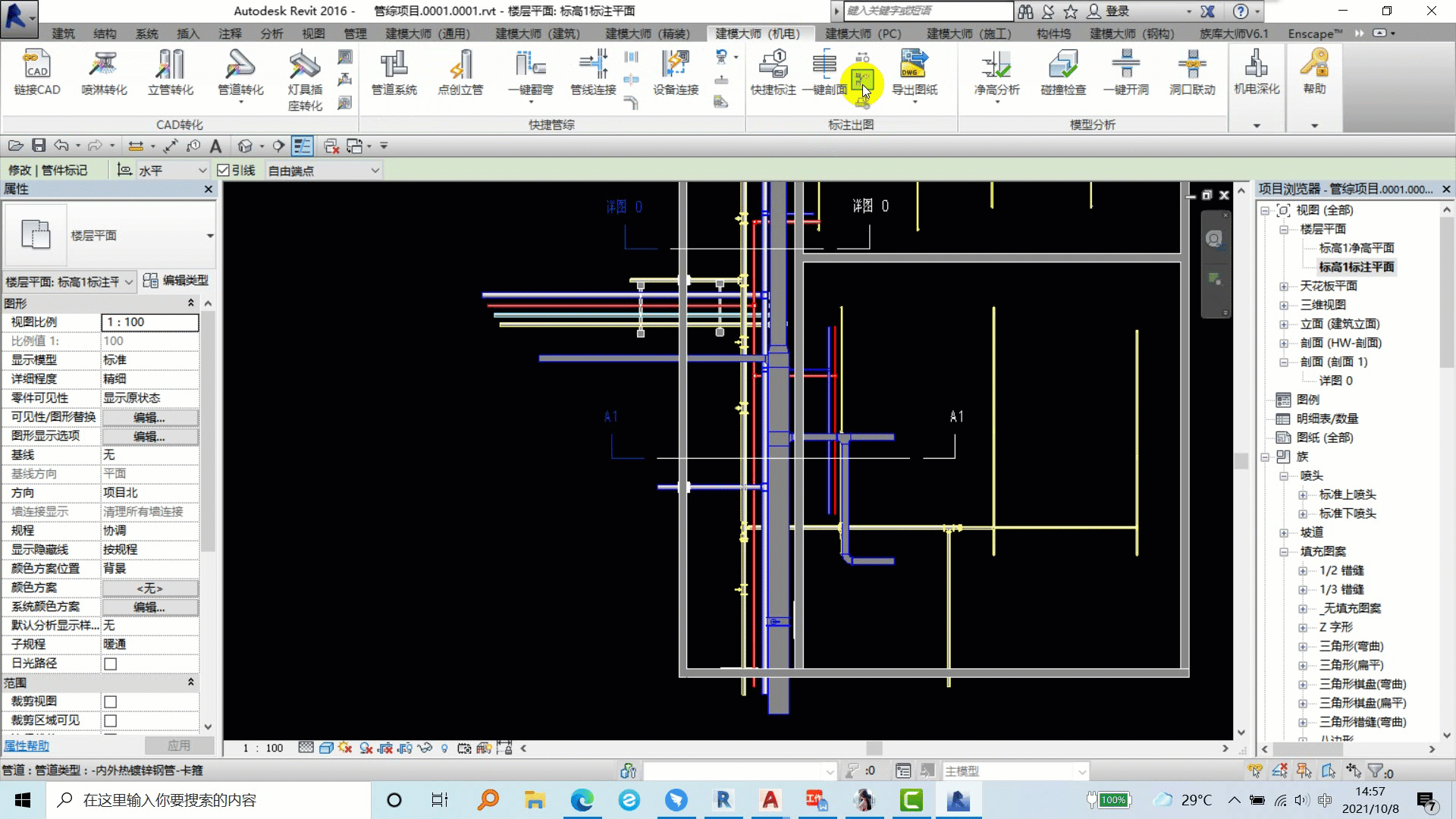The width and height of the screenshot is (1456, 819).
Task: Expand the 立面 (建筑立面) tree node
Action: tap(1283, 325)
